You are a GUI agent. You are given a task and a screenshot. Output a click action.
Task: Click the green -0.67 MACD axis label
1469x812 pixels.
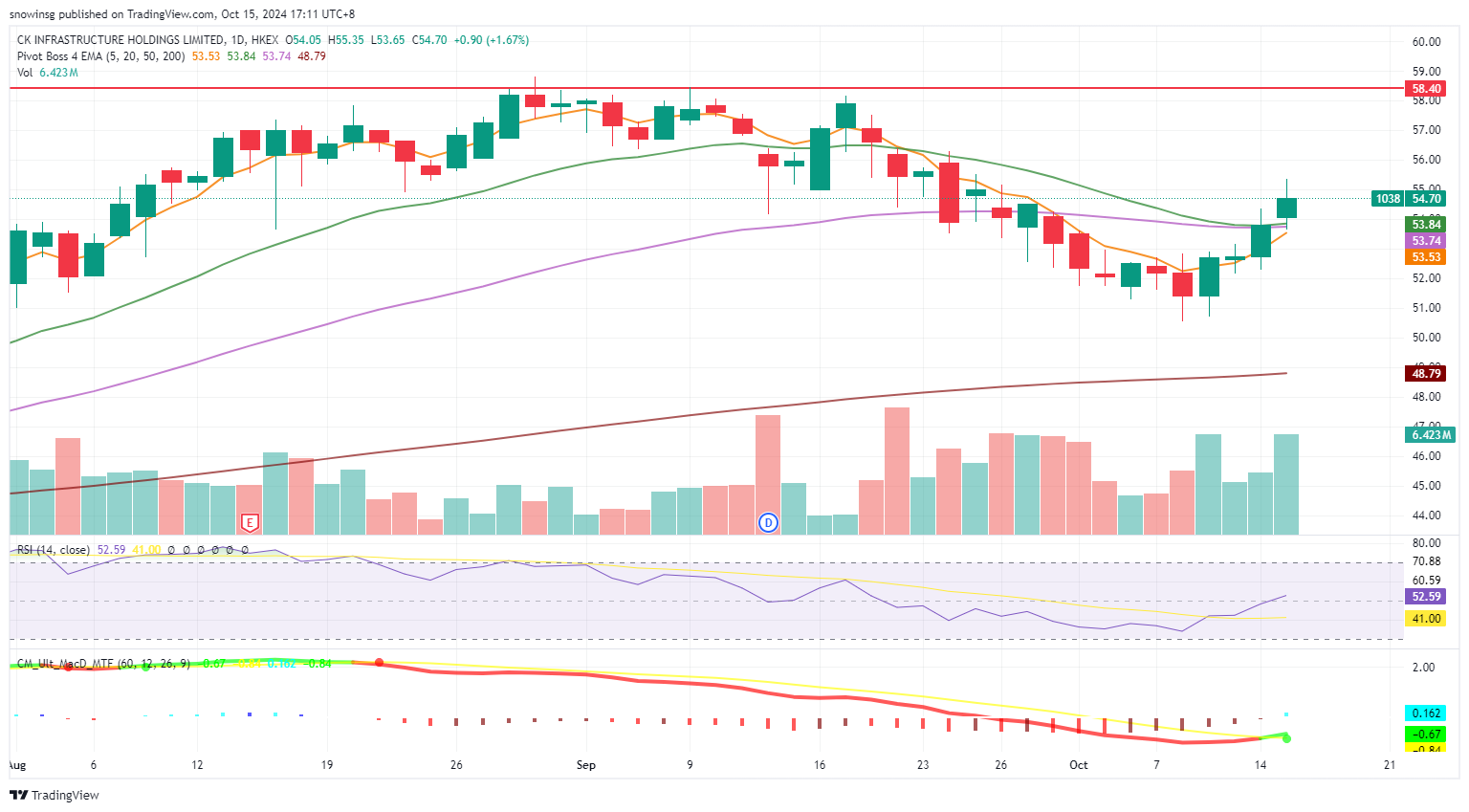click(x=1425, y=735)
